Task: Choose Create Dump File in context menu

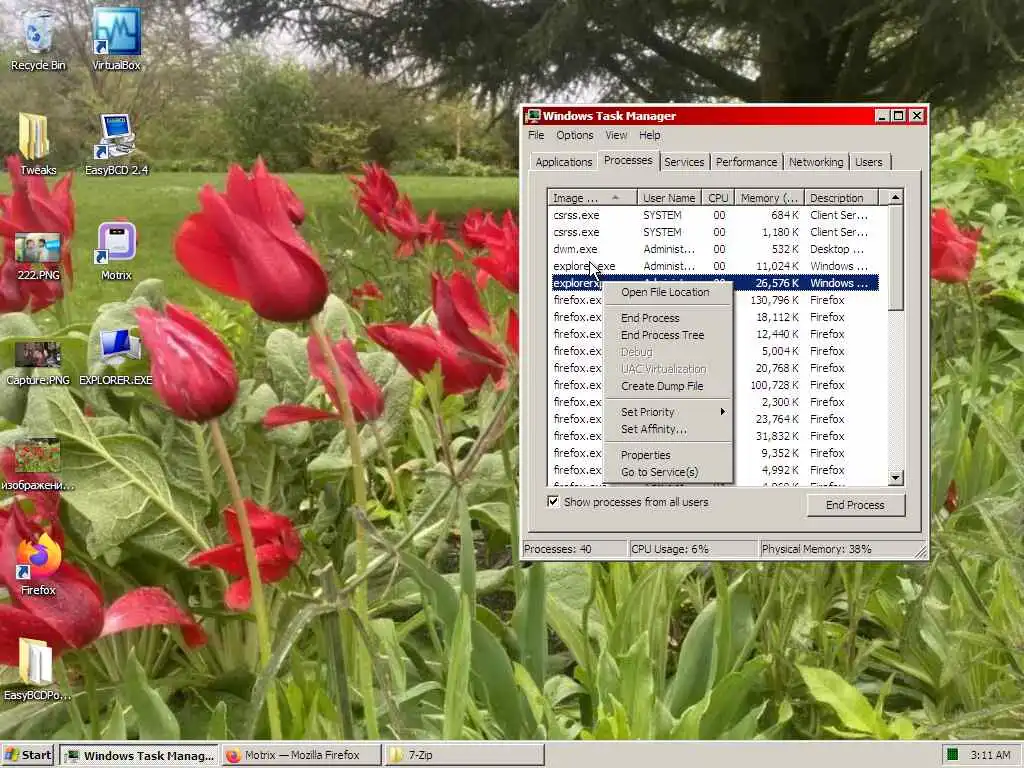Action: point(667,386)
